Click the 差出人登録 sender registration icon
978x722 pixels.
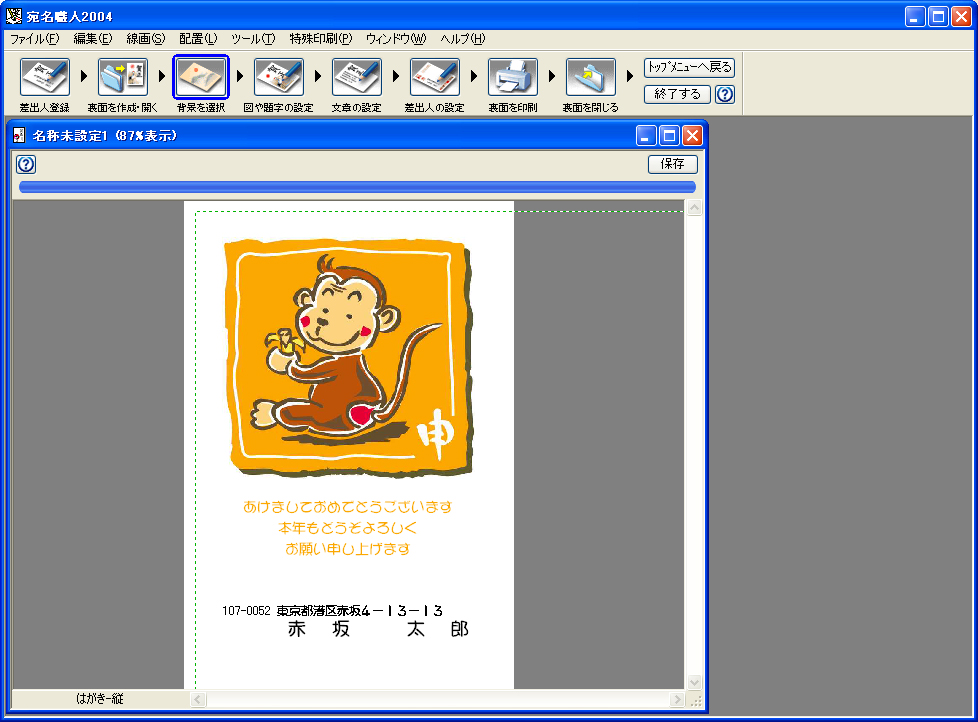(x=44, y=77)
